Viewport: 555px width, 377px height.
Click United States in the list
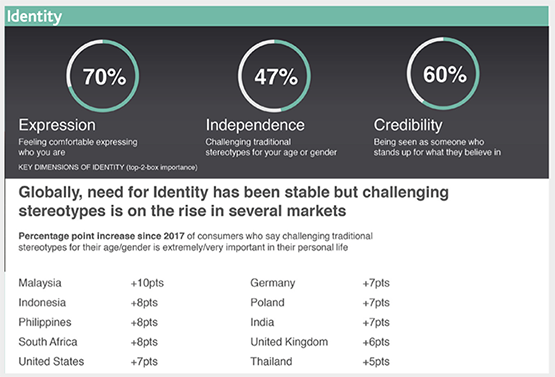tap(51, 361)
